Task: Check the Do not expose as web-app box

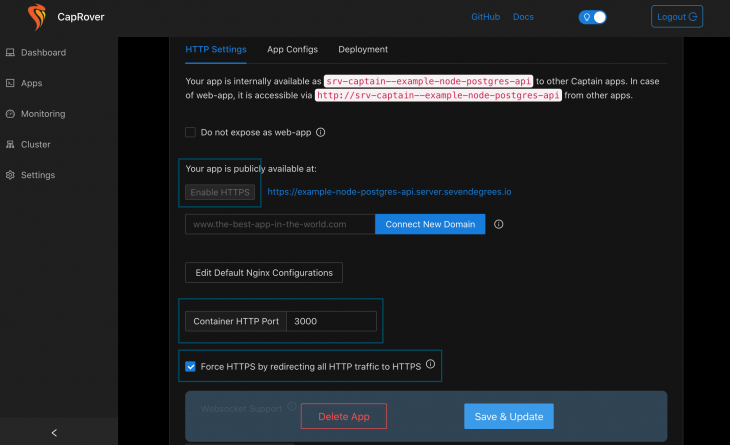Action: (190, 132)
